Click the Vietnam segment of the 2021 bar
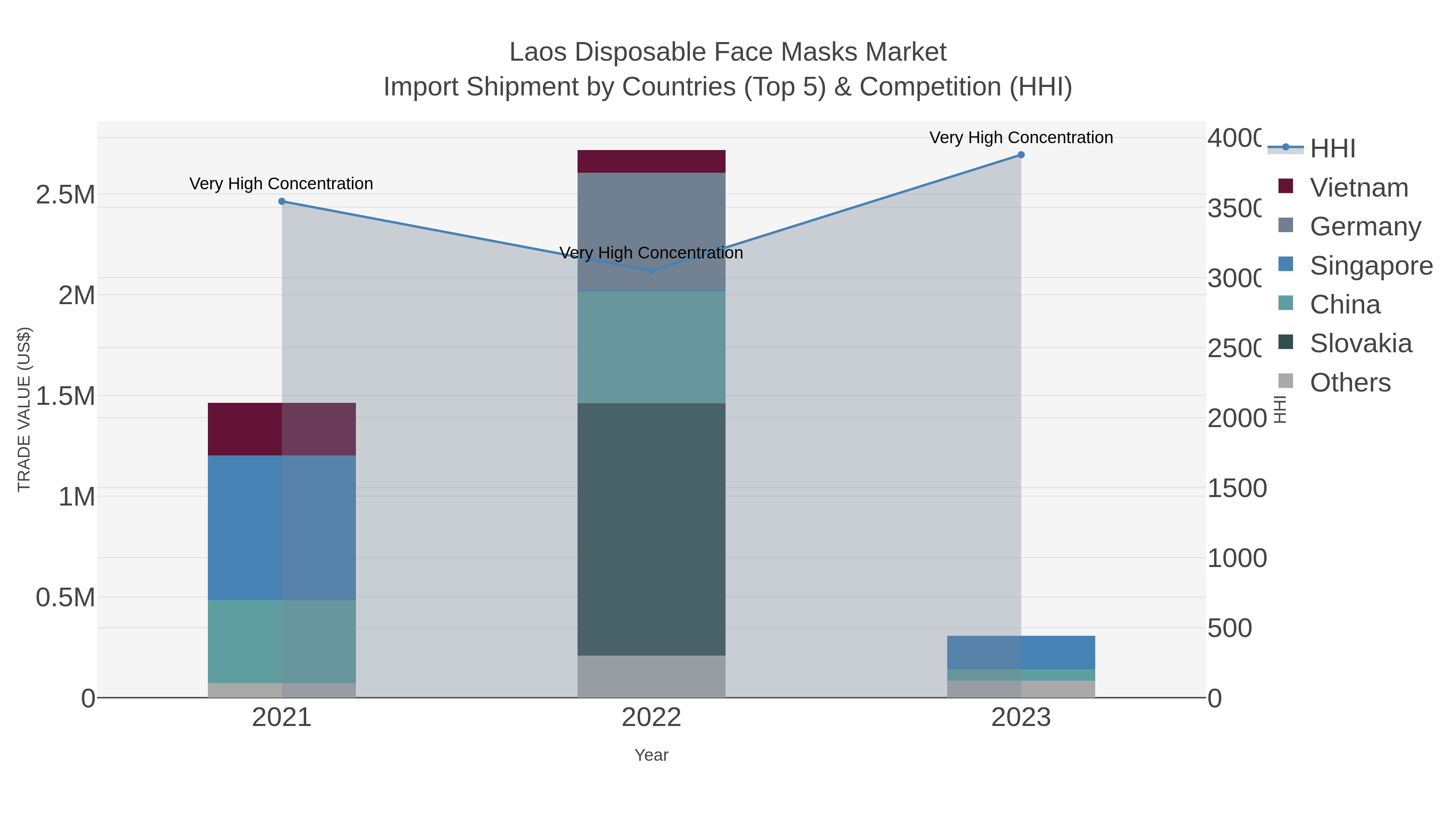This screenshot has width=1456, height=819. pyautogui.click(x=282, y=429)
